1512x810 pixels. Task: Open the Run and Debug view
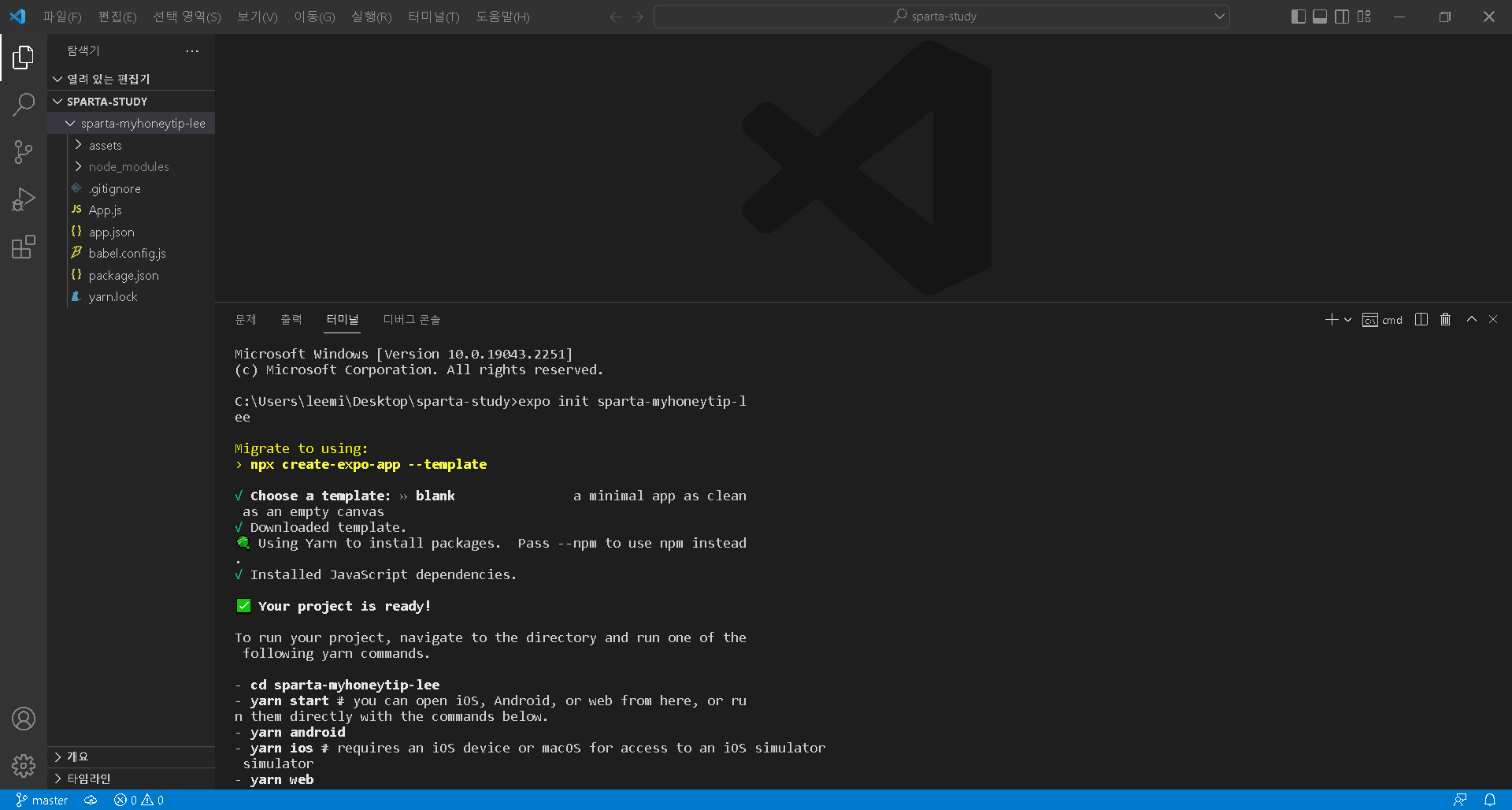tap(24, 199)
